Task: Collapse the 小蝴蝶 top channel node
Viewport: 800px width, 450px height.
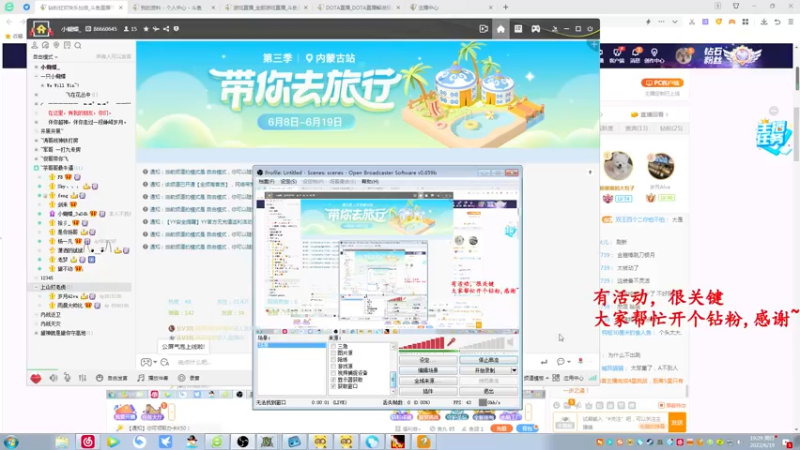Action: click(36, 67)
